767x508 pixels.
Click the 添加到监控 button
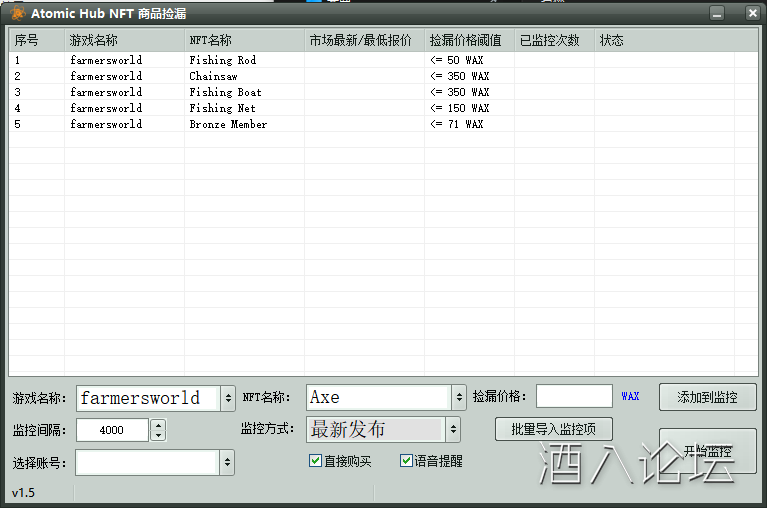(x=707, y=397)
